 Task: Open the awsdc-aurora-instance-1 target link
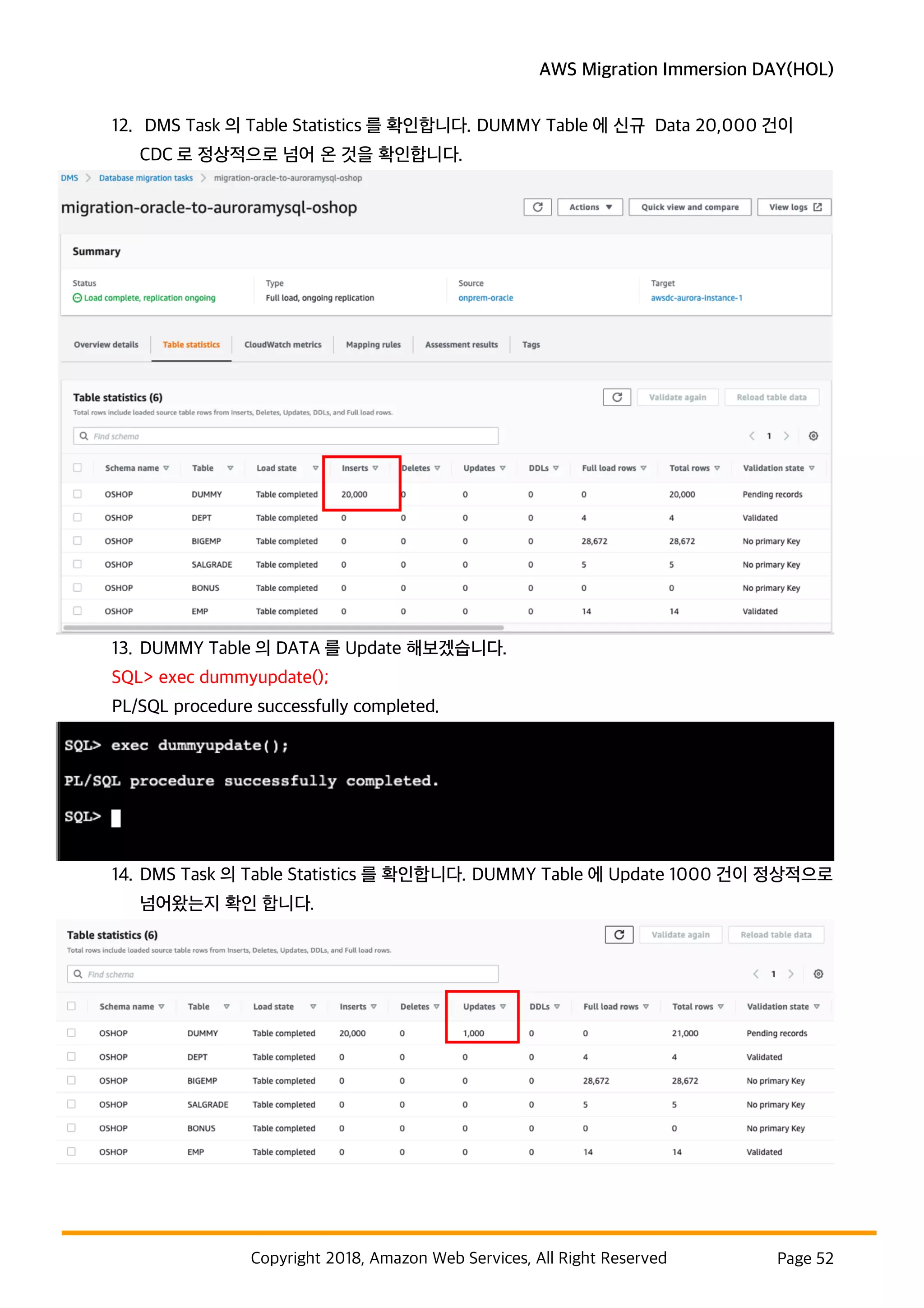pyautogui.click(x=696, y=298)
